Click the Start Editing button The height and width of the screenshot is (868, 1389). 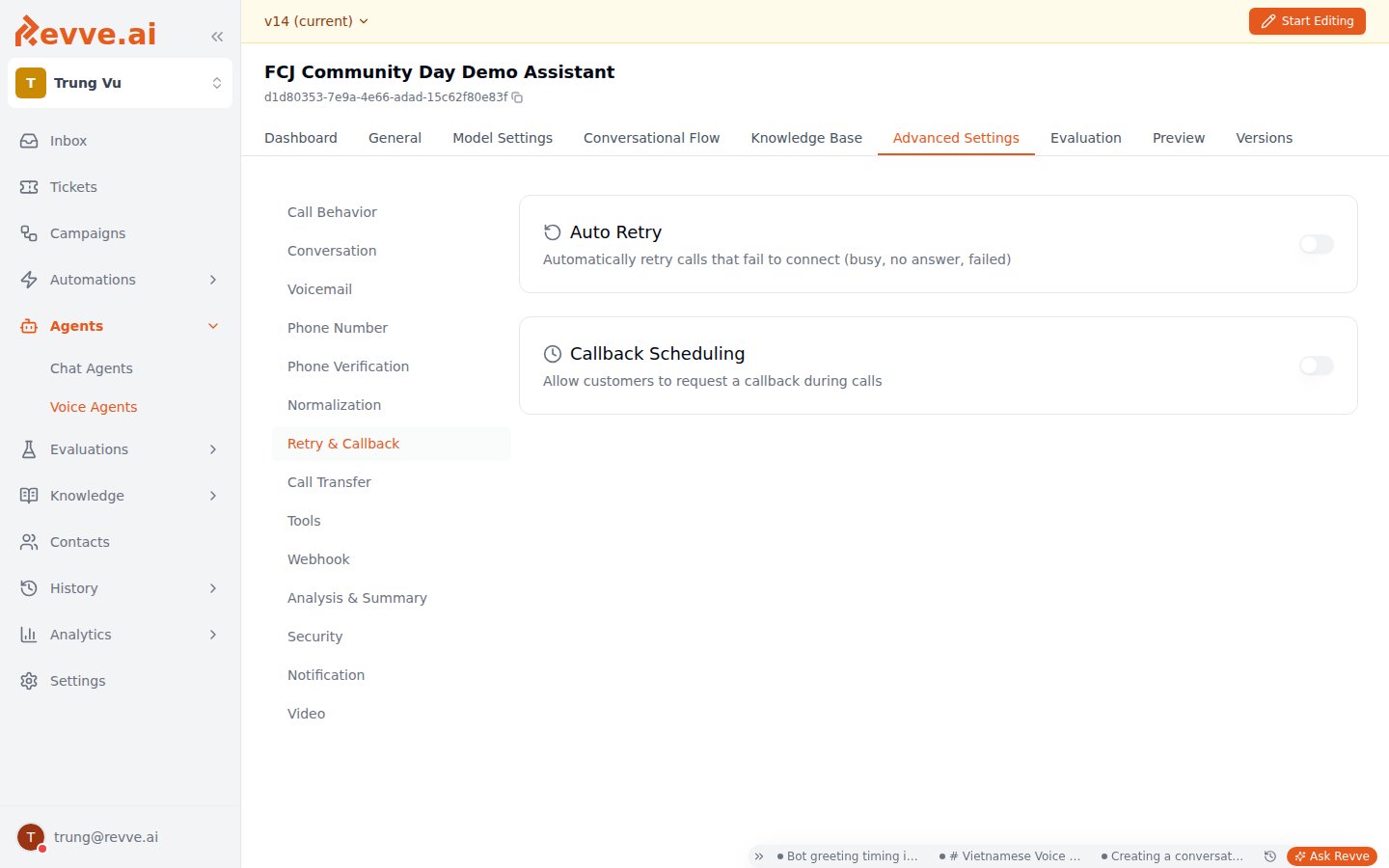click(1307, 21)
